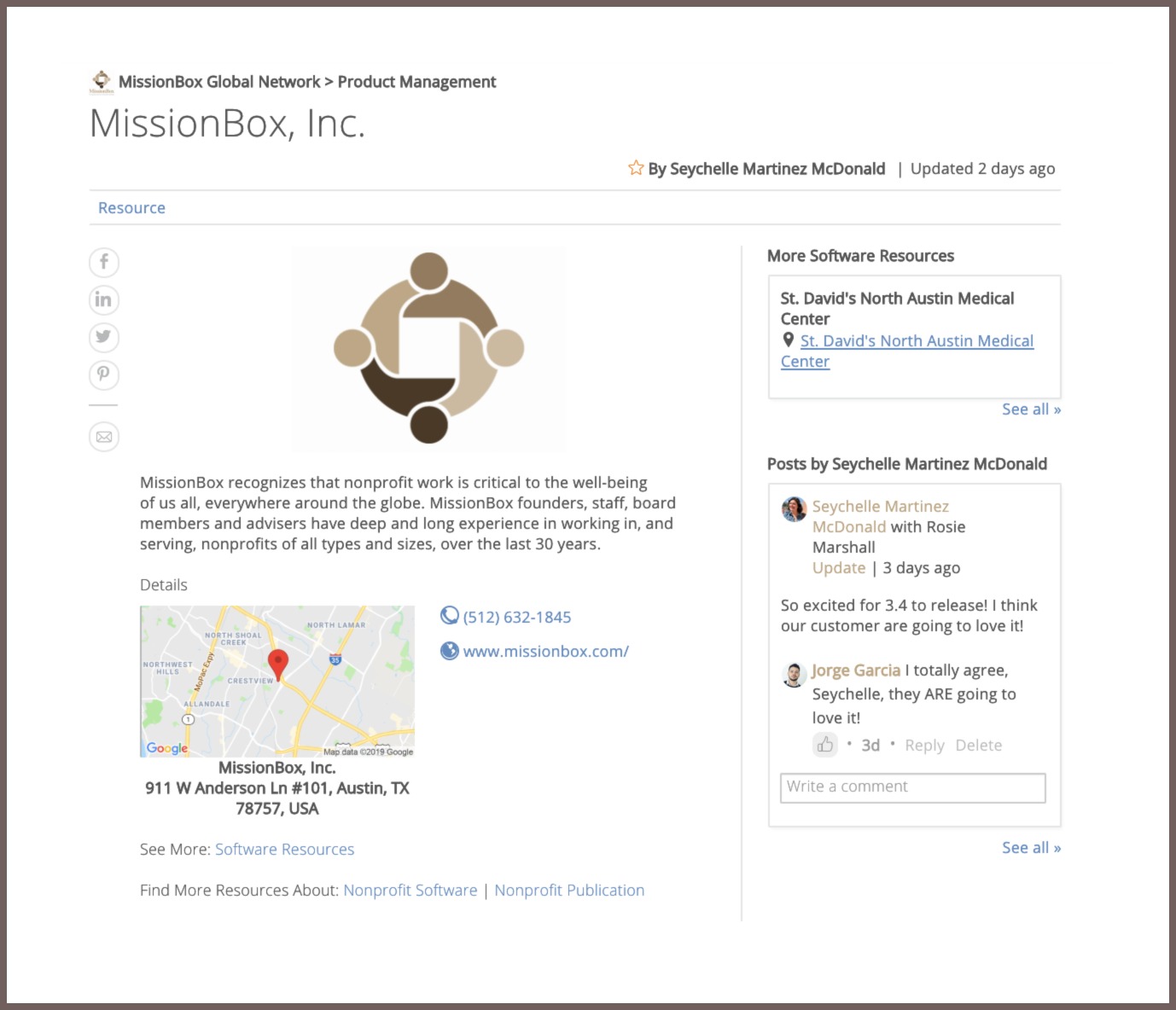Click the MissionBox logo in breadcrumb
The height and width of the screenshot is (1010, 1176).
(102, 82)
